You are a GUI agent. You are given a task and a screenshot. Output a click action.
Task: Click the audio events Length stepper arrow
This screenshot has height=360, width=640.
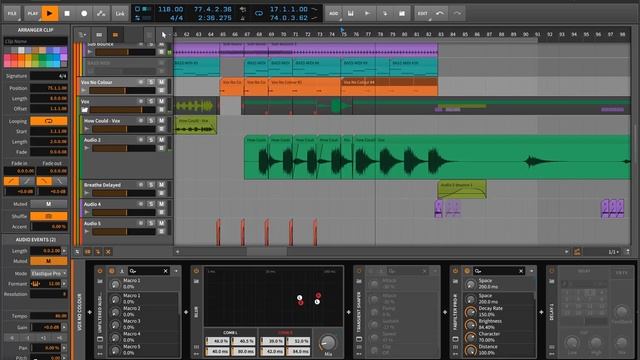point(64,251)
